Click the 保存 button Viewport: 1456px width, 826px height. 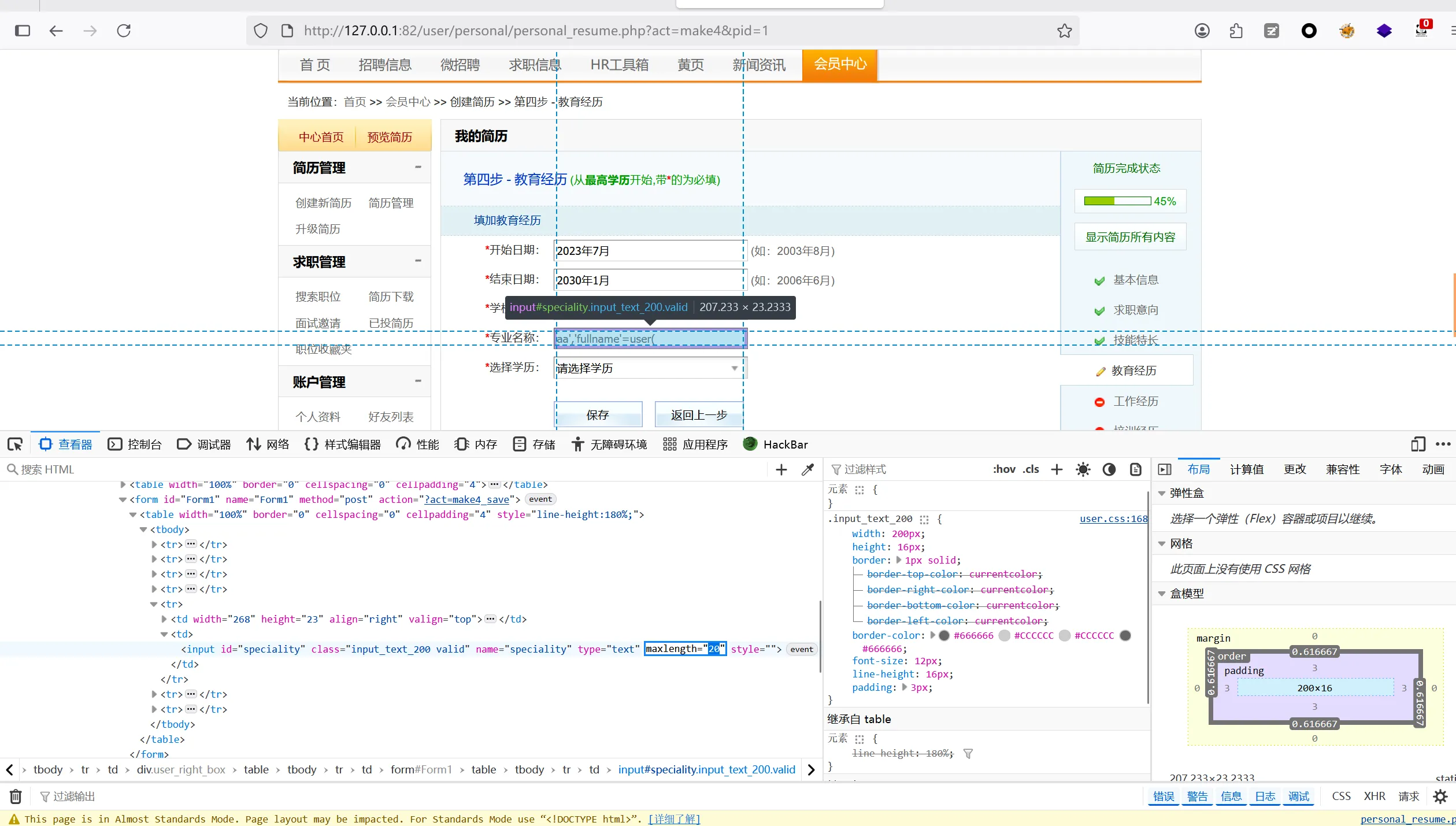[x=598, y=414]
